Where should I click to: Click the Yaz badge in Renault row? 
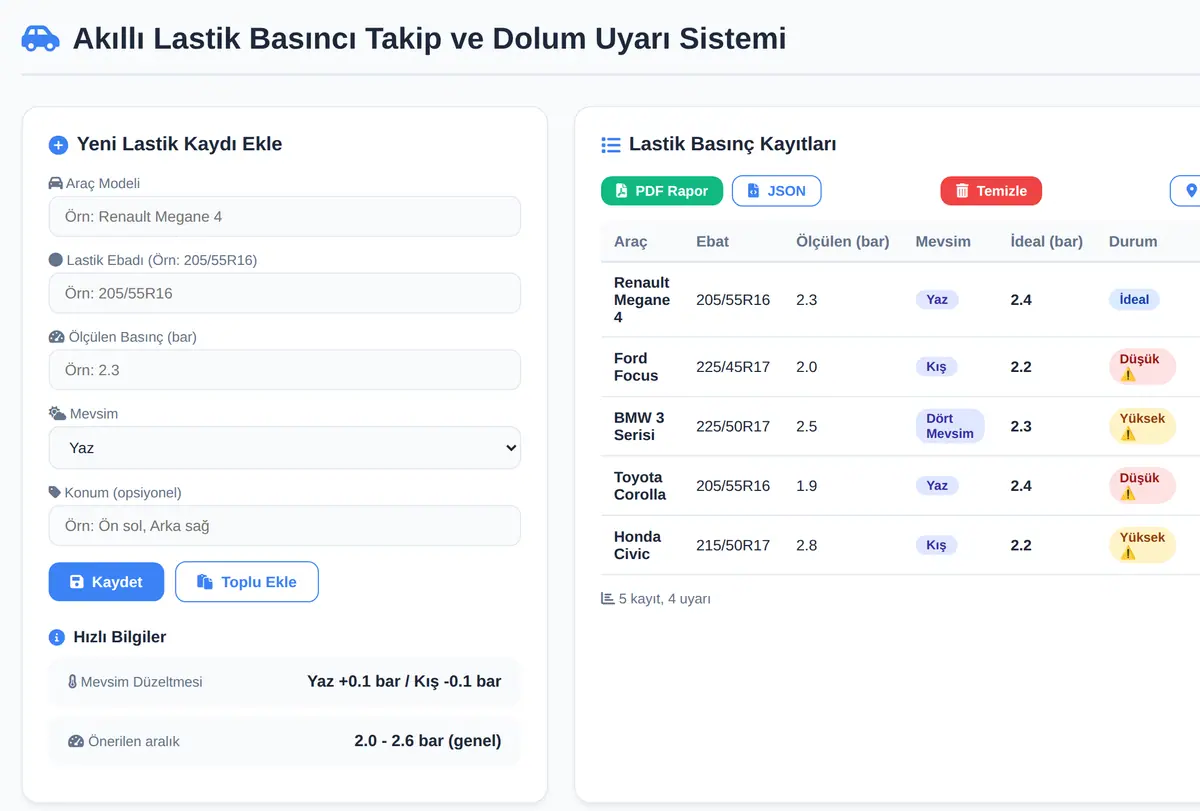click(x=937, y=299)
